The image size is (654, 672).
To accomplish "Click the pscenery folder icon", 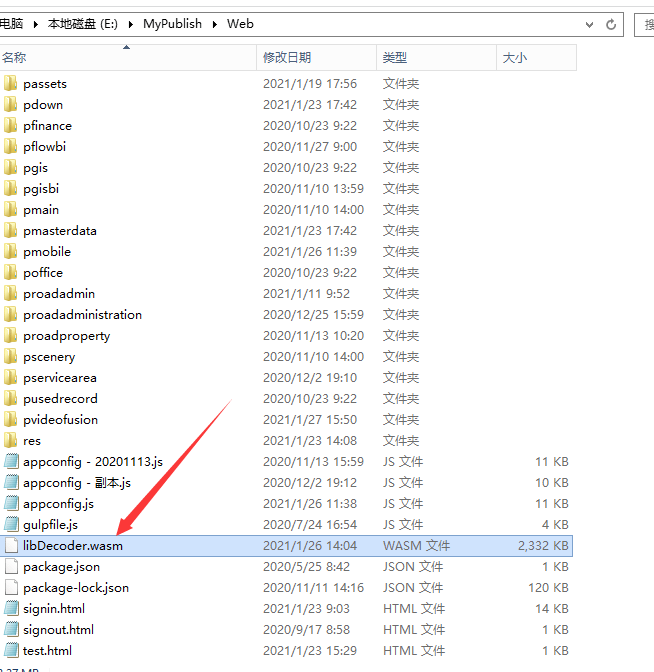I will click(x=10, y=357).
